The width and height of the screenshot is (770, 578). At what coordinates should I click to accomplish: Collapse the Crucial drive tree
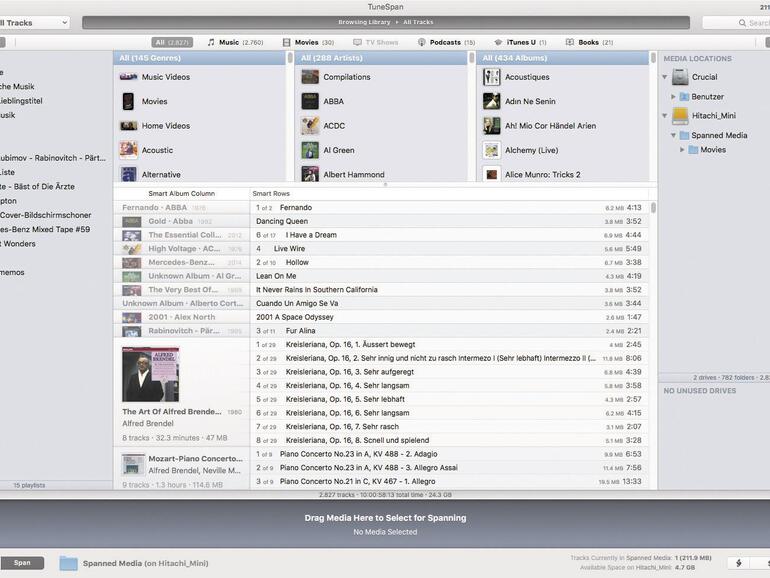664,77
